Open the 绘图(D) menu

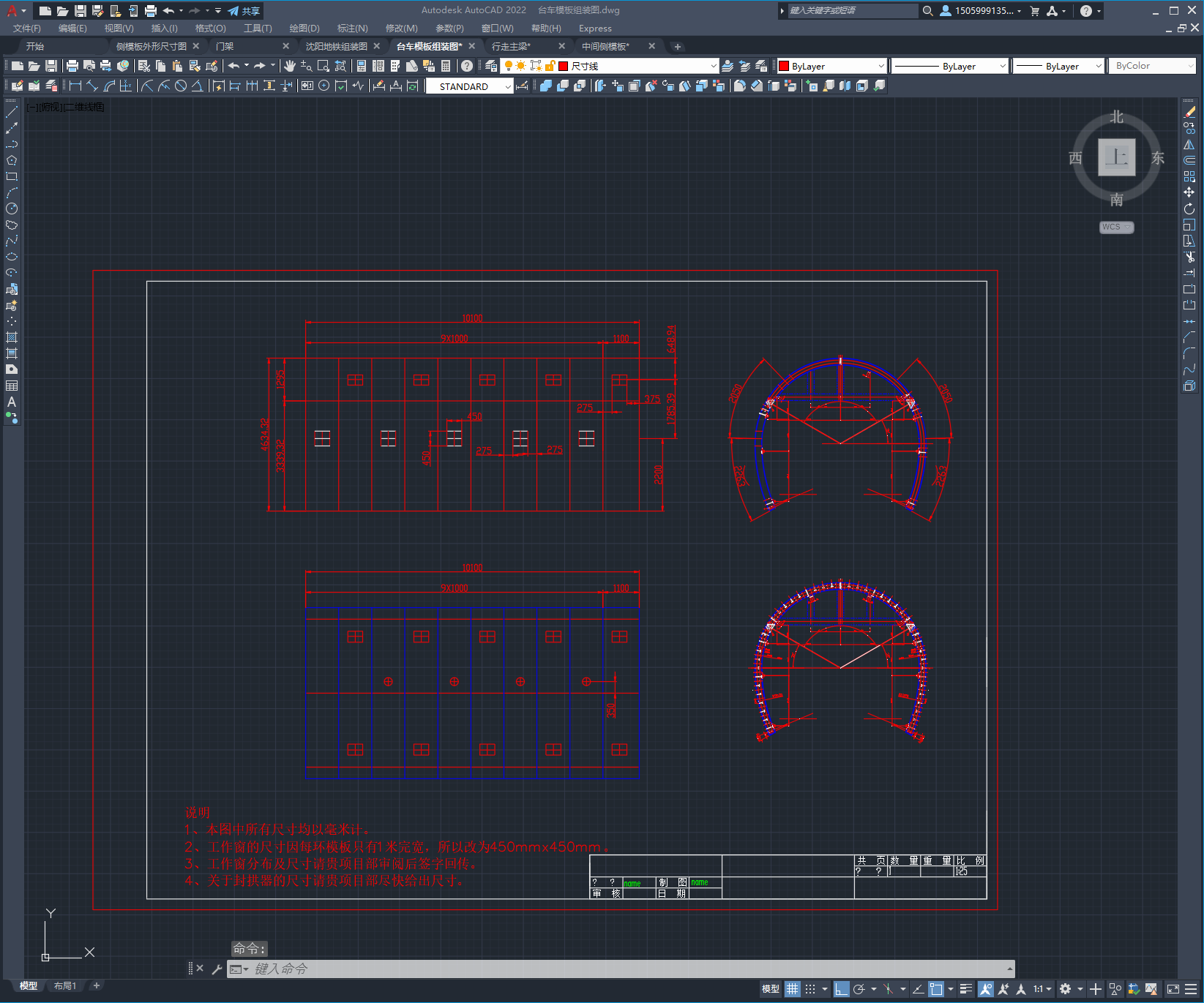coord(304,29)
